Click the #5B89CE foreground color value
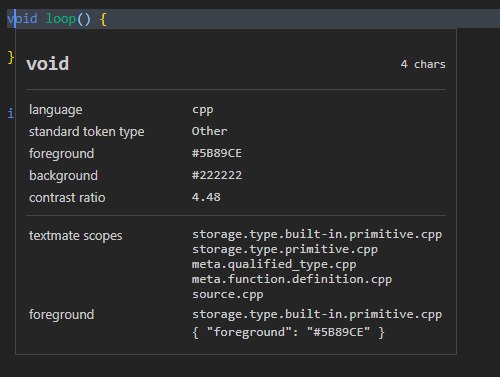This screenshot has height=377, width=500. click(x=217, y=153)
